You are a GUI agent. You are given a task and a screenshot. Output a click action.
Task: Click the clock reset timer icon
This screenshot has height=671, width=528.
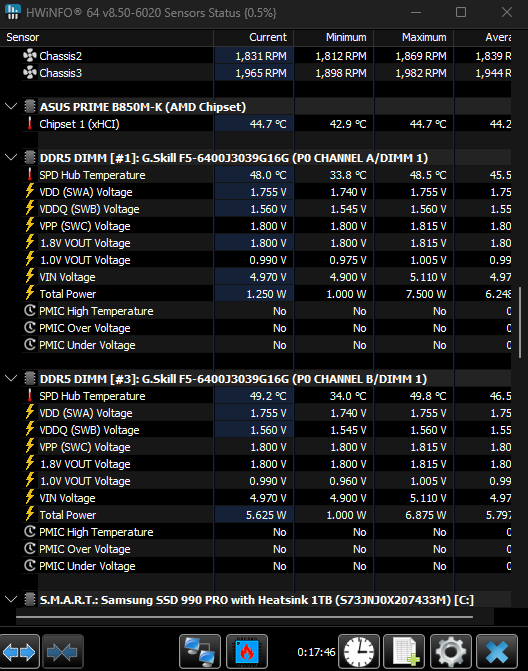[x=359, y=651]
